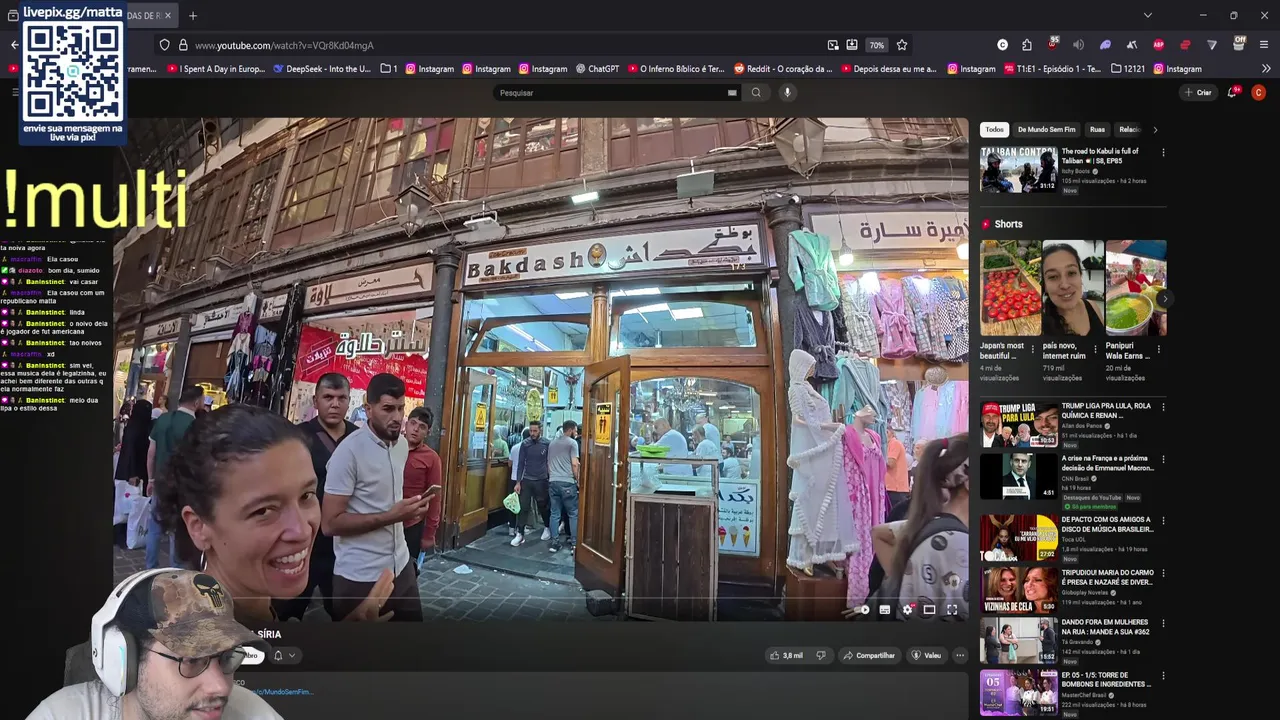The width and height of the screenshot is (1280, 720).
Task: Click the YouTube search magnifier icon
Action: (756, 93)
